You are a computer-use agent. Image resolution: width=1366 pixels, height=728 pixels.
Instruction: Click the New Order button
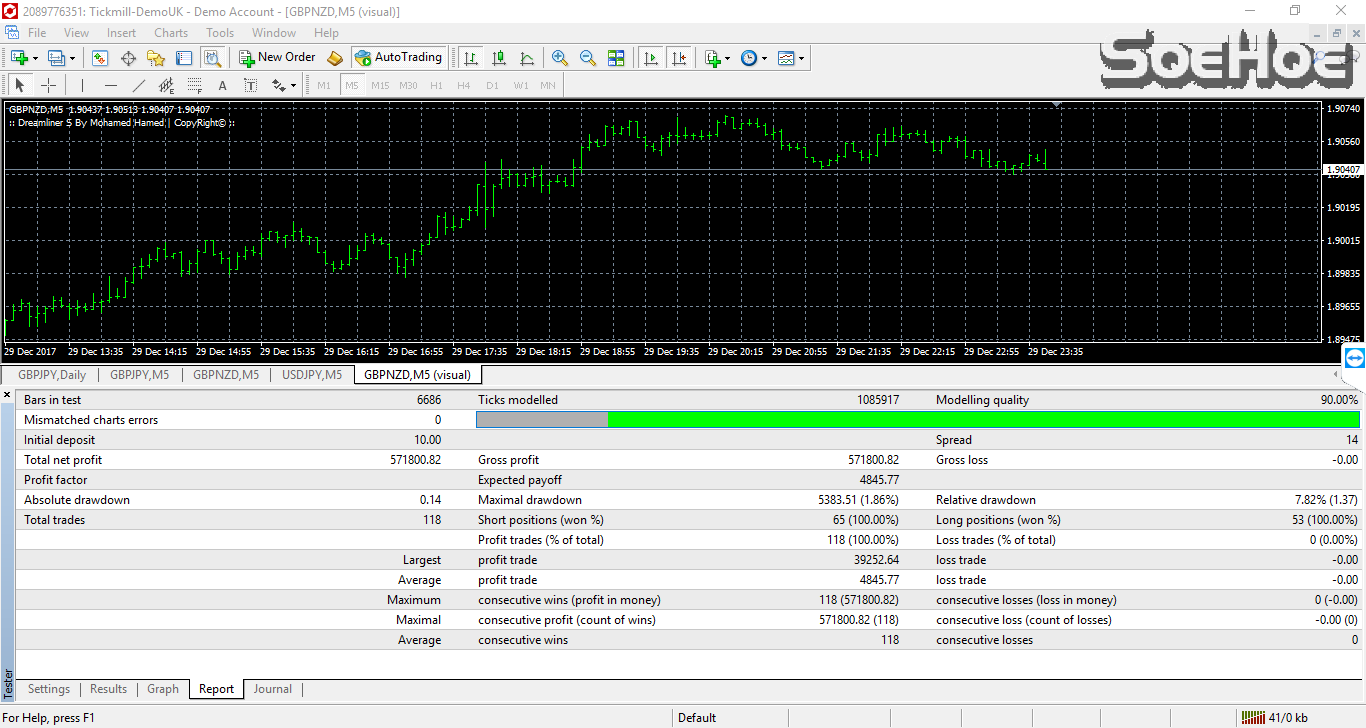pos(278,58)
